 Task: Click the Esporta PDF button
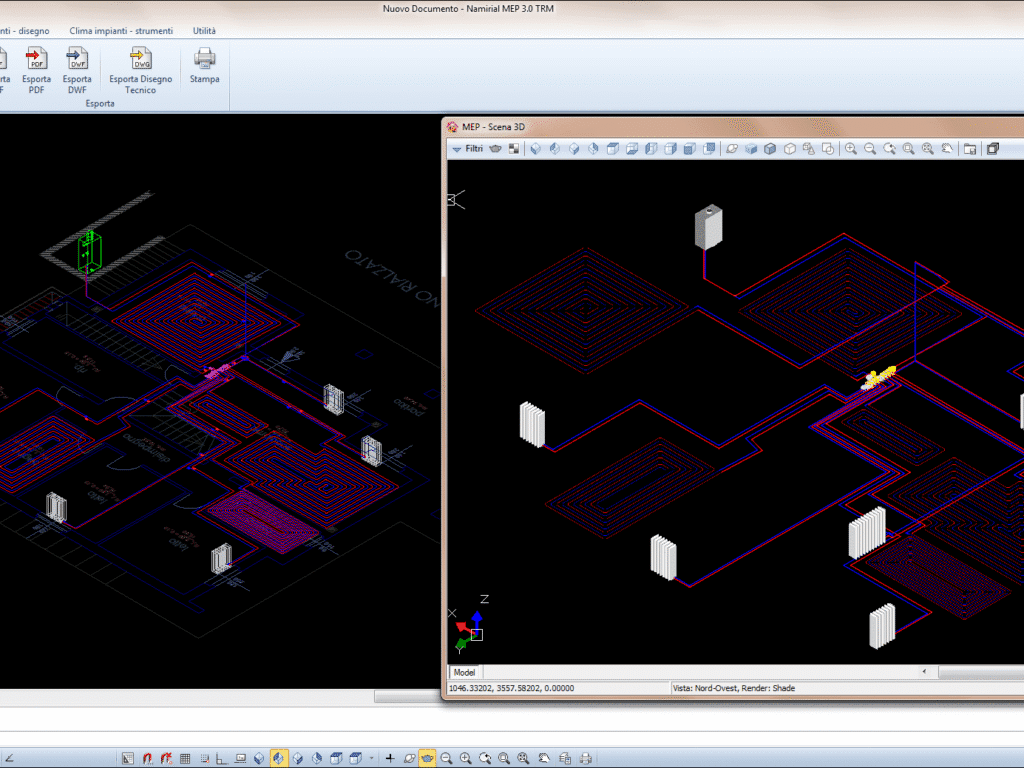37,68
